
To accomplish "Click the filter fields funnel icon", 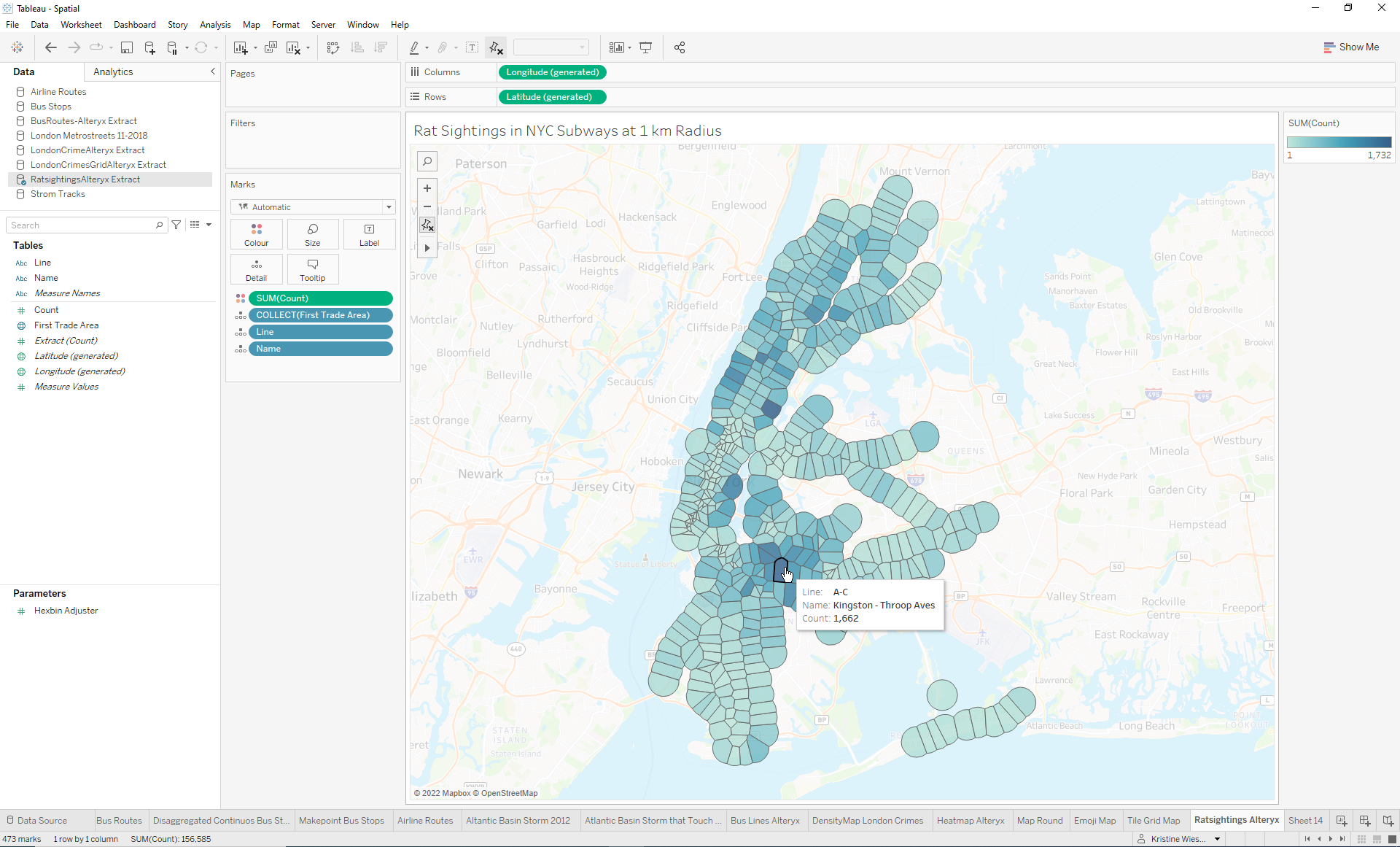I will click(x=176, y=225).
